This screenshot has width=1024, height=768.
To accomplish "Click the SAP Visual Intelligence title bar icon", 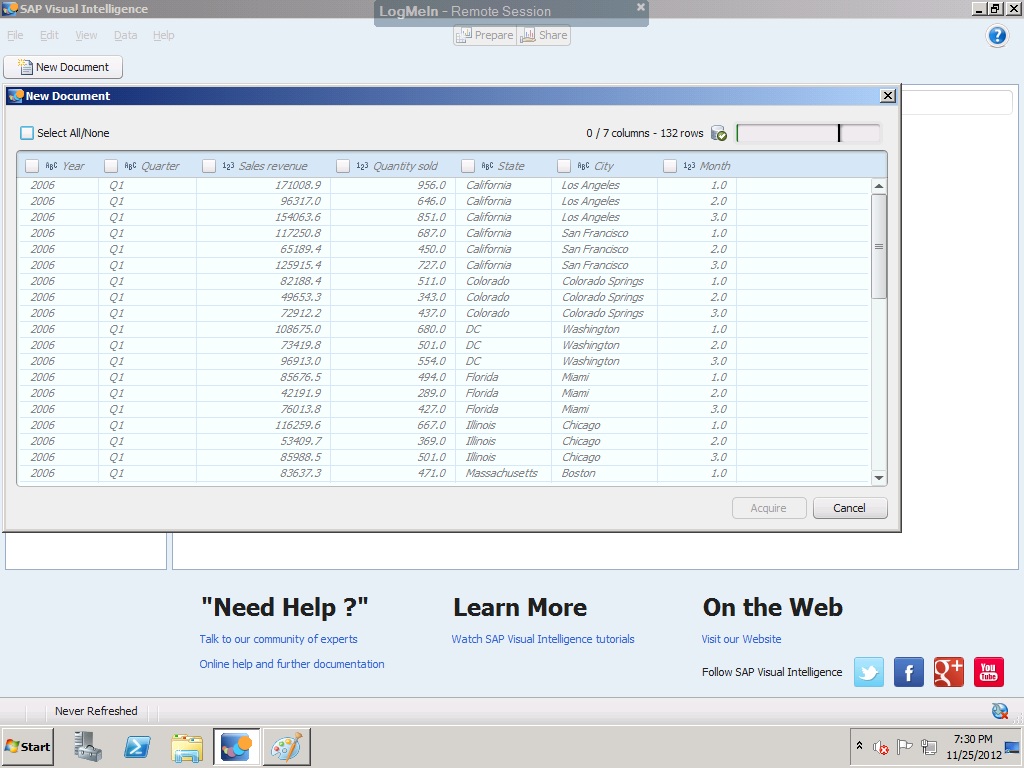I will [10, 8].
